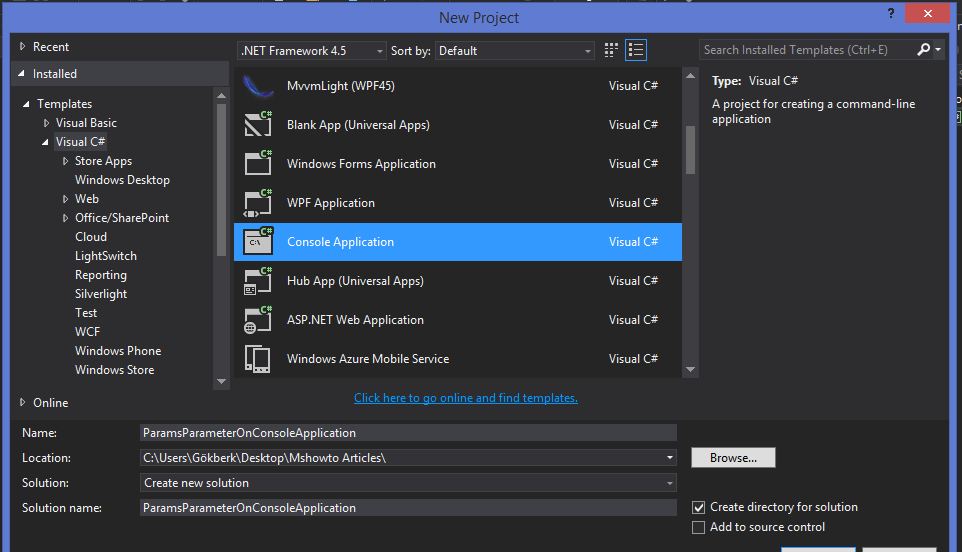Viewport: 962px width, 552px height.
Task: Open the Sort by Default dropdown
Action: pyautogui.click(x=515, y=51)
